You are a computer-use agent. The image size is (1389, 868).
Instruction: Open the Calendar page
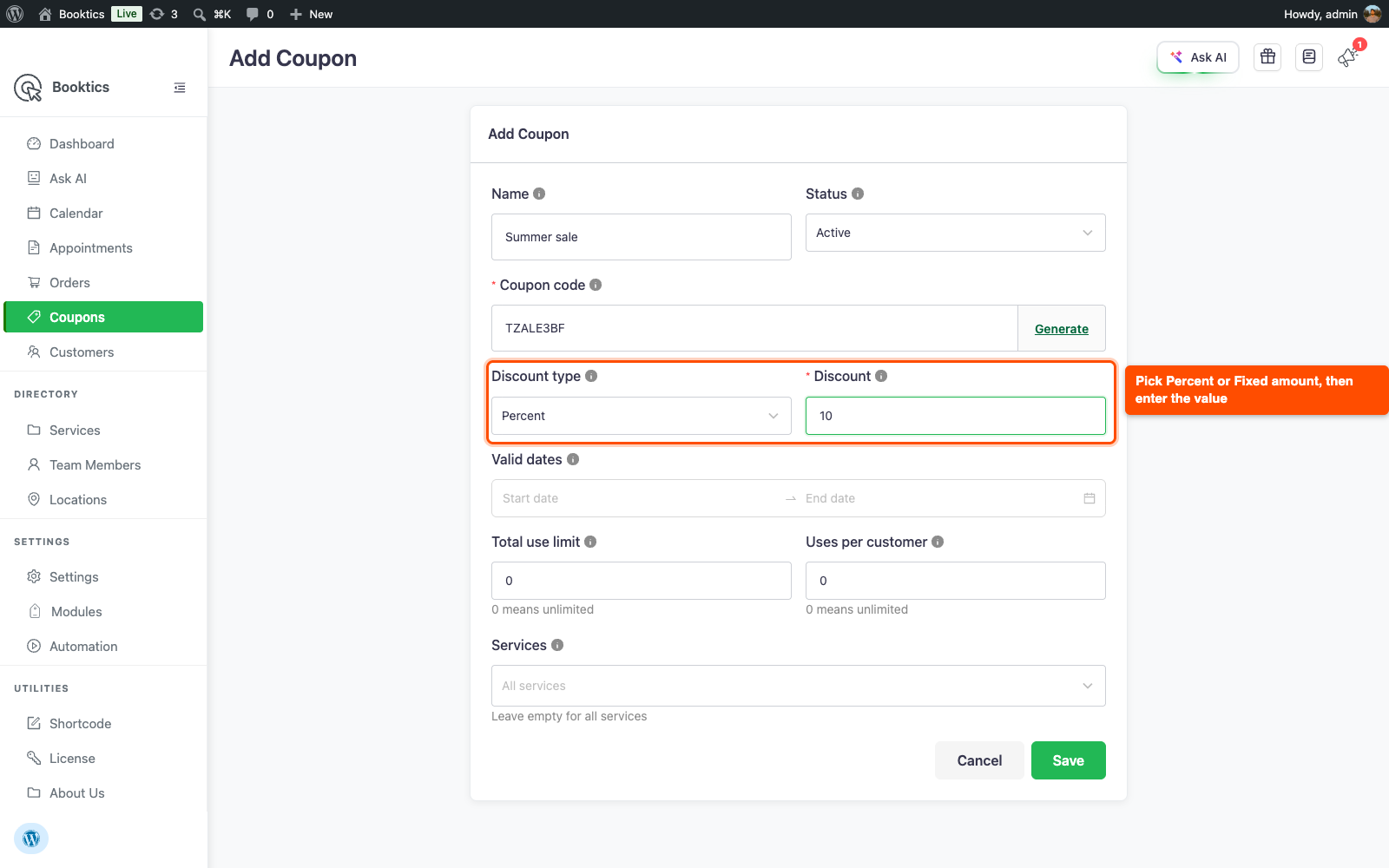click(103, 214)
